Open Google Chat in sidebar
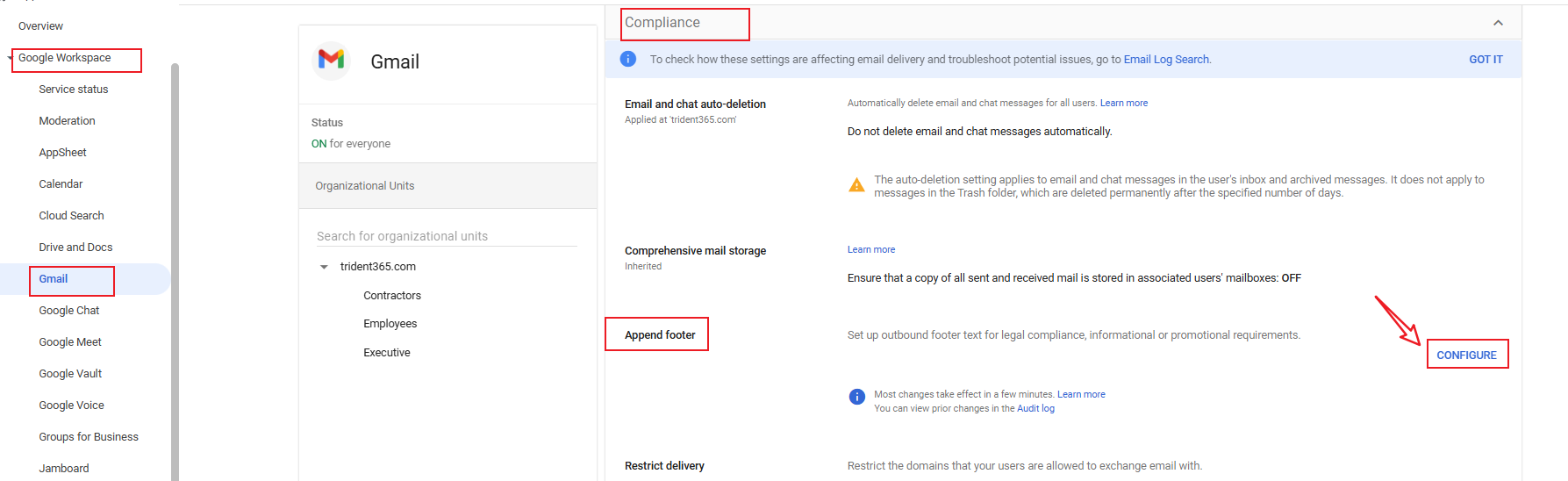This screenshot has height=481, width=1568. (69, 311)
